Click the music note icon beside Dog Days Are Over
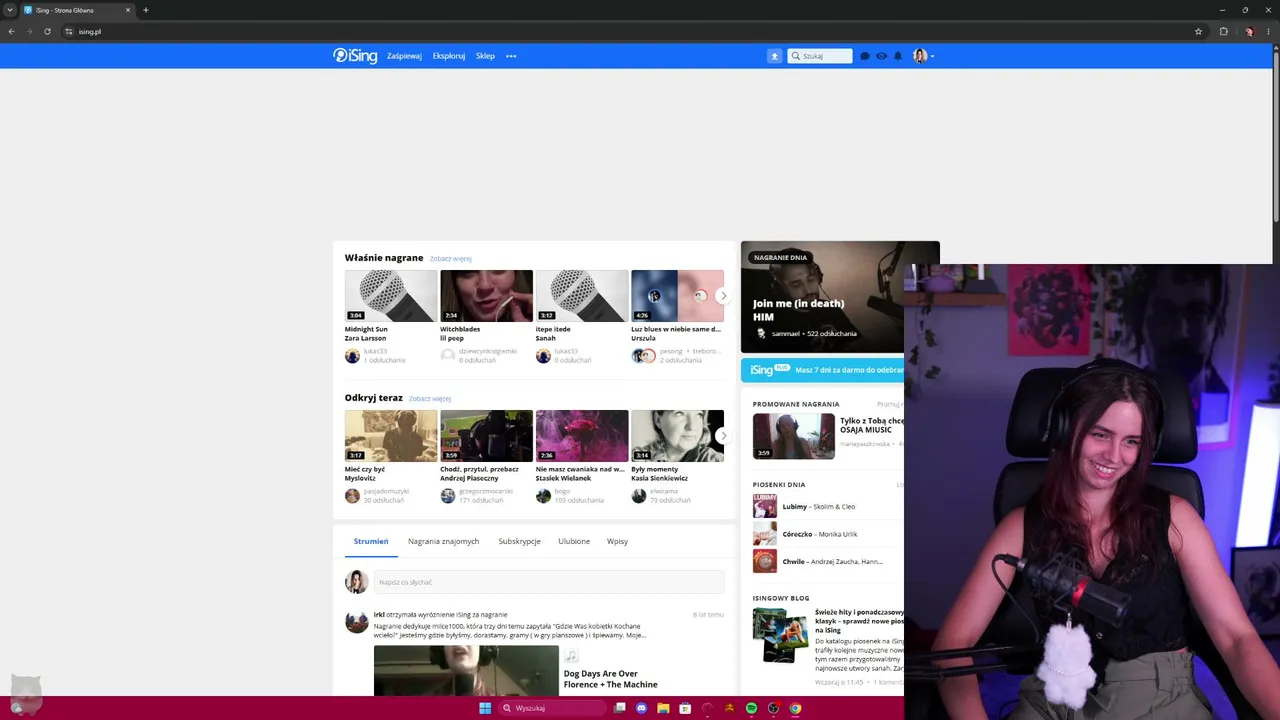 571,656
